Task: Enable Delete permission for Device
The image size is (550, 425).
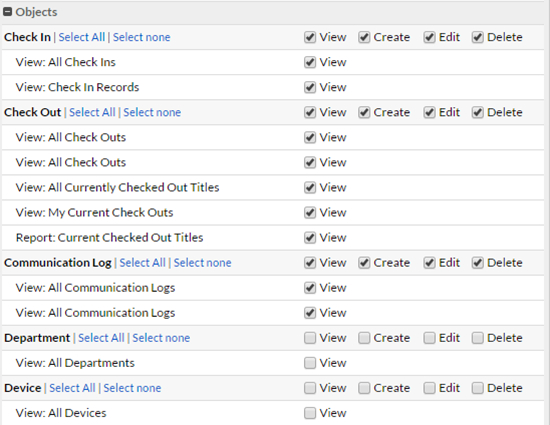Action: click(478, 388)
